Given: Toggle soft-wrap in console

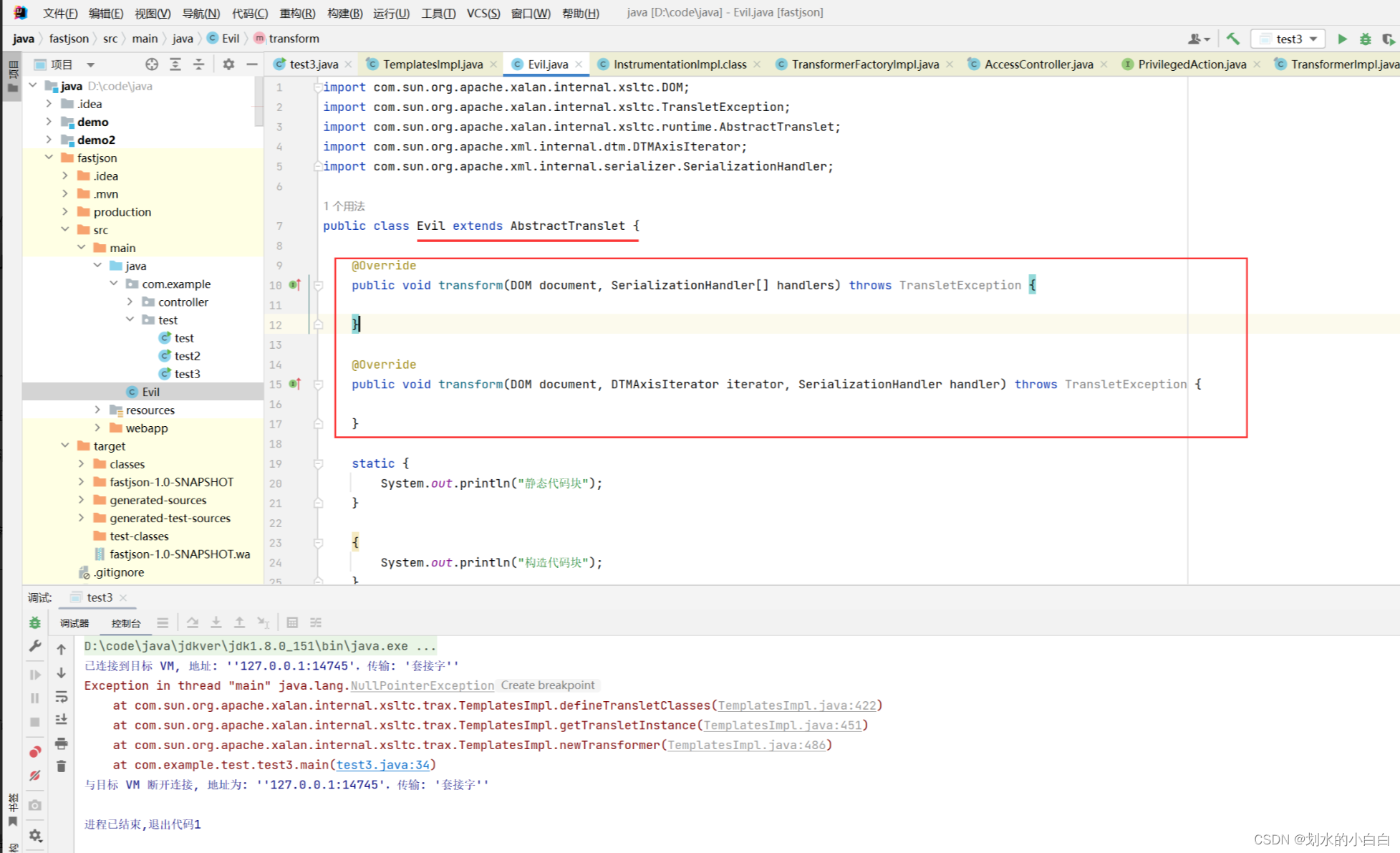Looking at the screenshot, I should [62, 697].
